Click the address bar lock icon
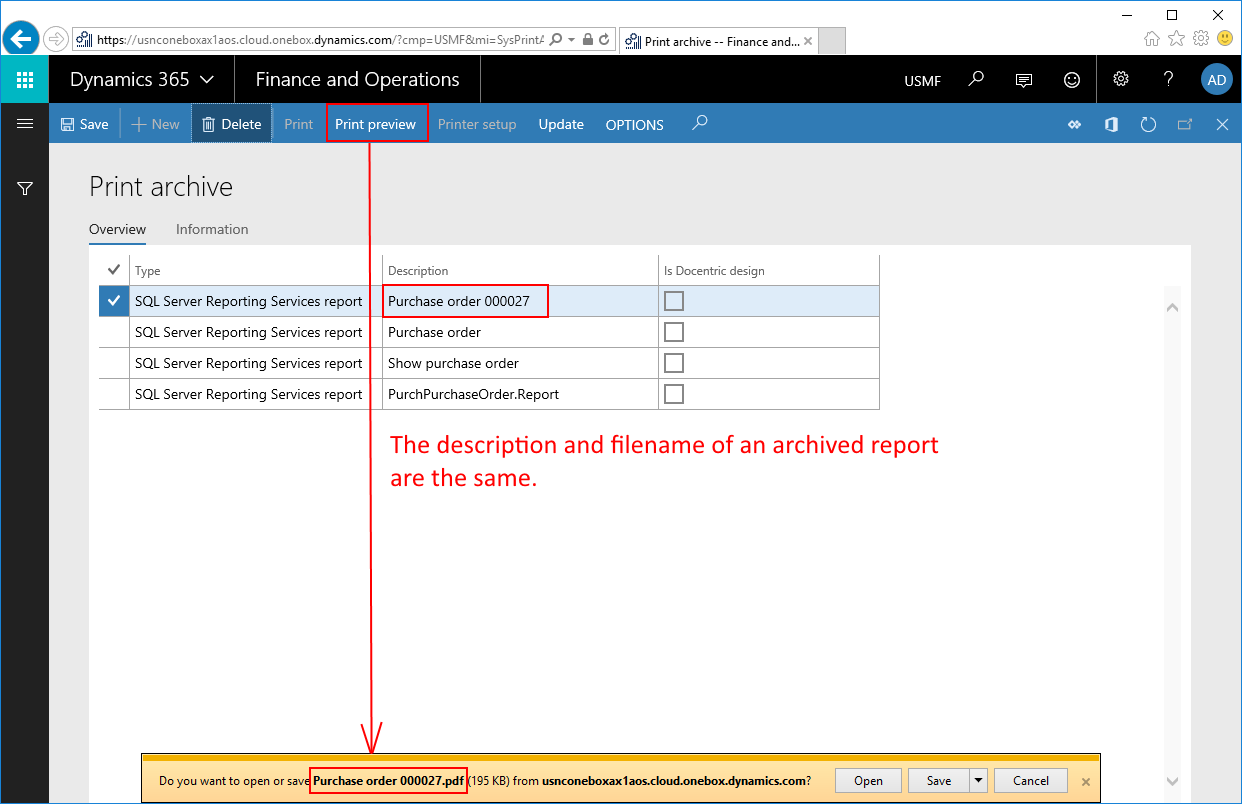Viewport: 1242px width, 804px height. (588, 40)
